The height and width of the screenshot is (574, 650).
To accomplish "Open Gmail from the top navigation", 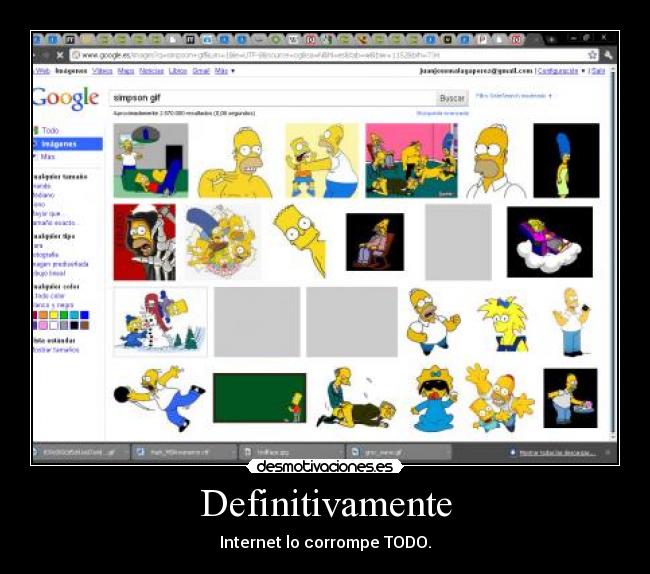I will [x=201, y=71].
